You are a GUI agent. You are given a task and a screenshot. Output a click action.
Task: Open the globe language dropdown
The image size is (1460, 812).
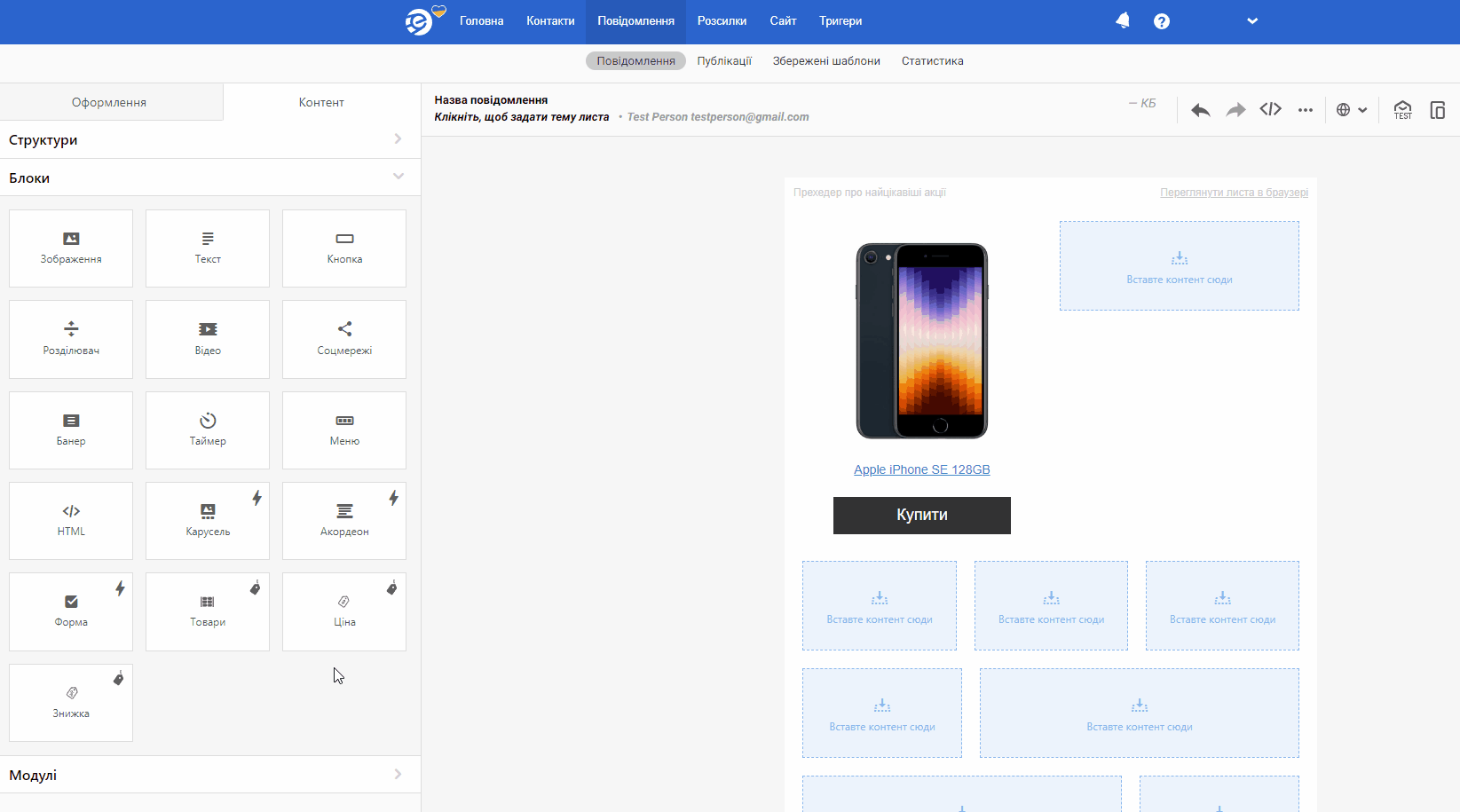[x=1352, y=110]
